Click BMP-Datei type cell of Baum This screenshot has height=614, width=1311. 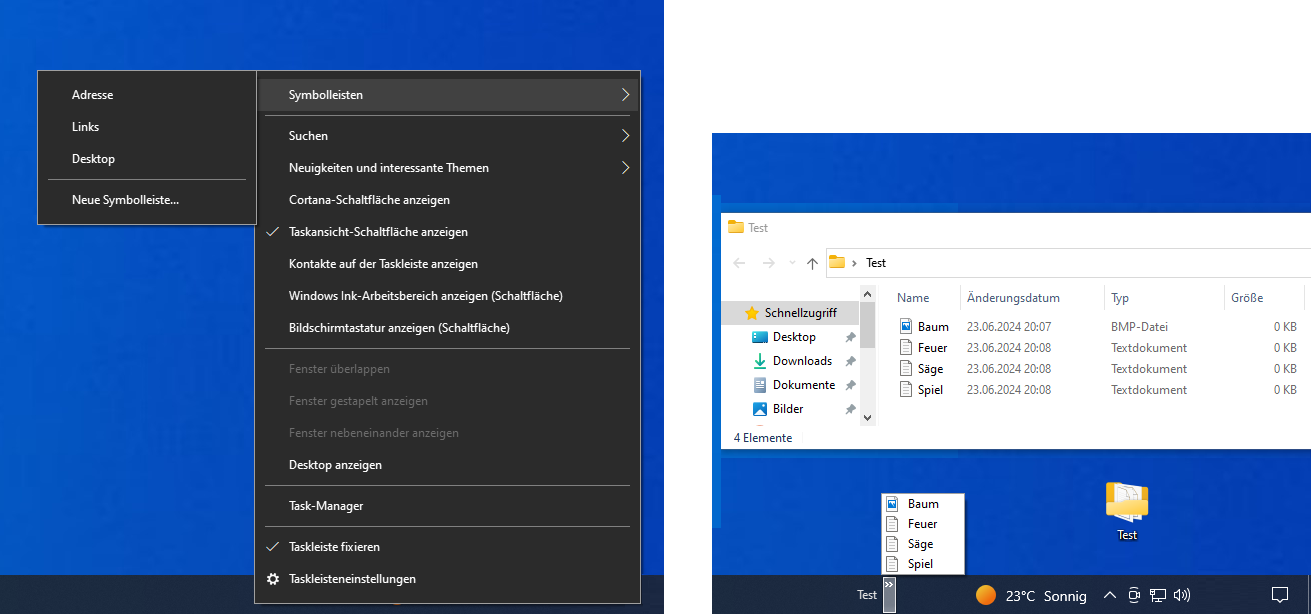click(1139, 327)
